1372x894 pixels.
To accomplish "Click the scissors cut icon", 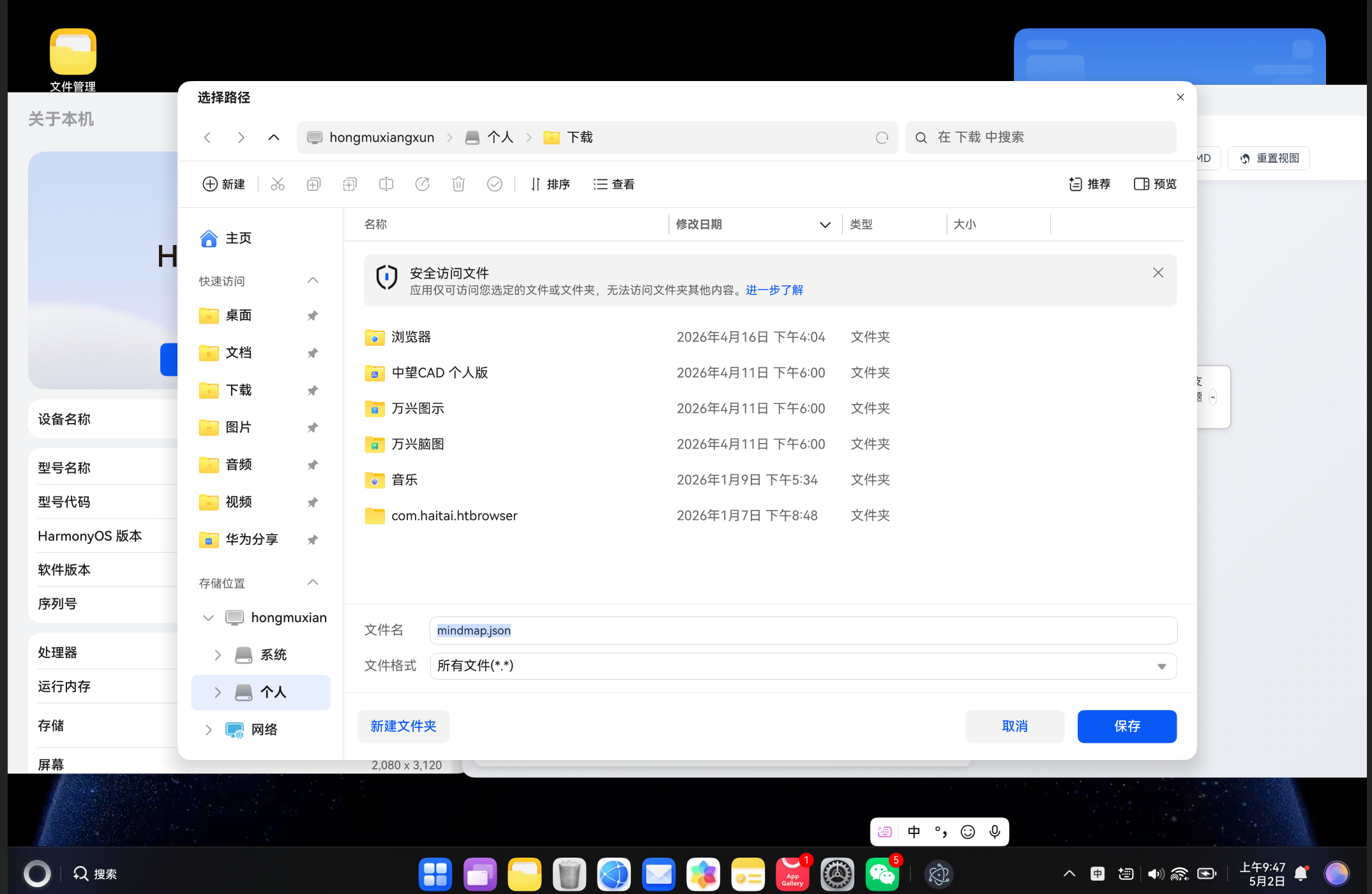I will pyautogui.click(x=277, y=184).
